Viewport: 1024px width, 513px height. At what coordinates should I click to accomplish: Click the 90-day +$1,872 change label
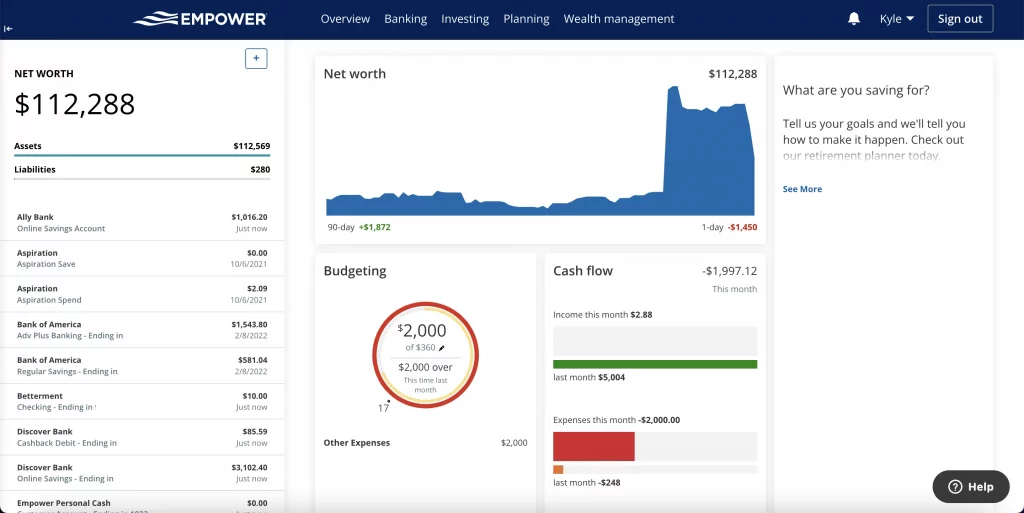click(x=359, y=227)
